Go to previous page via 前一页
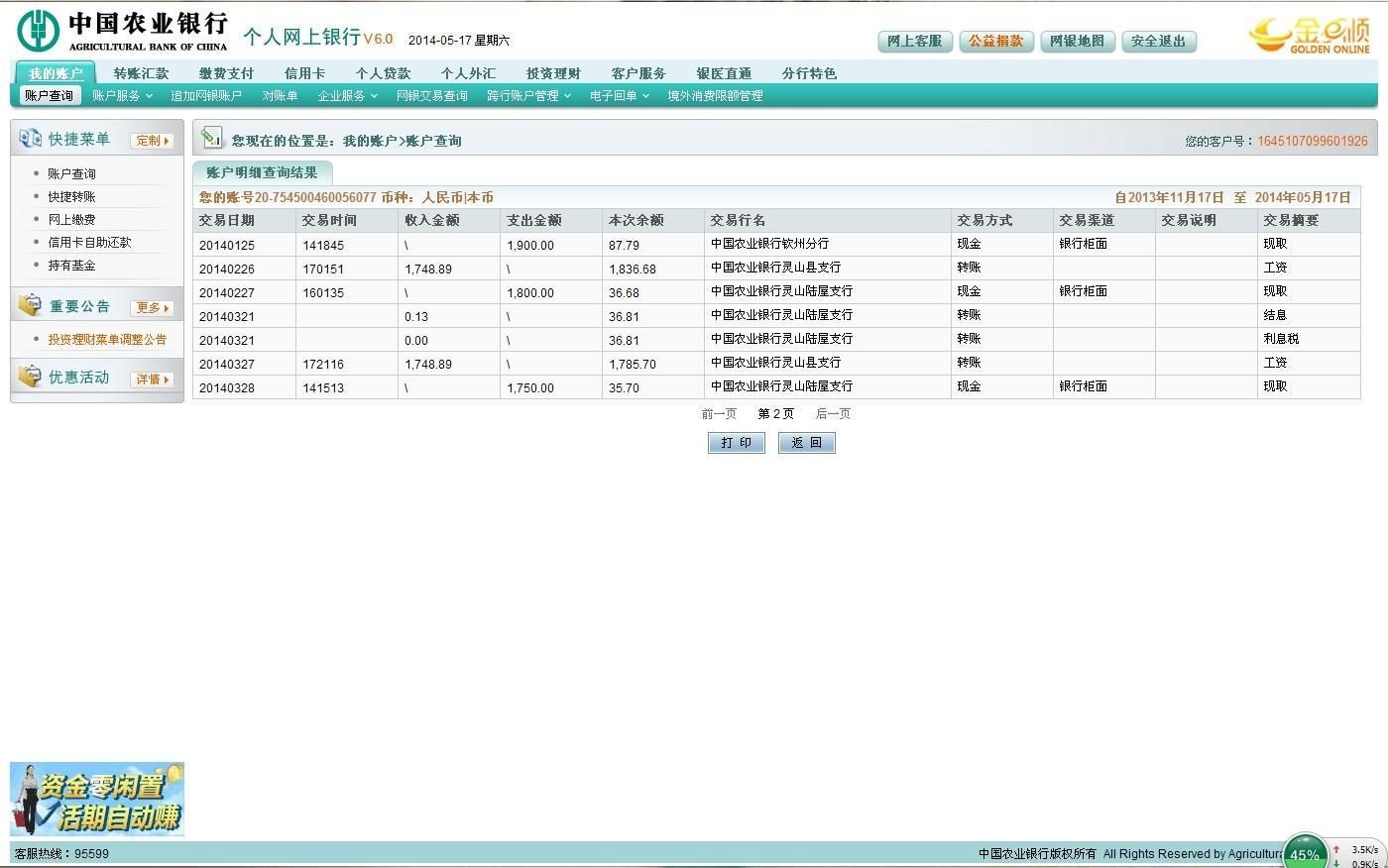The image size is (1388, 868). tap(719, 414)
